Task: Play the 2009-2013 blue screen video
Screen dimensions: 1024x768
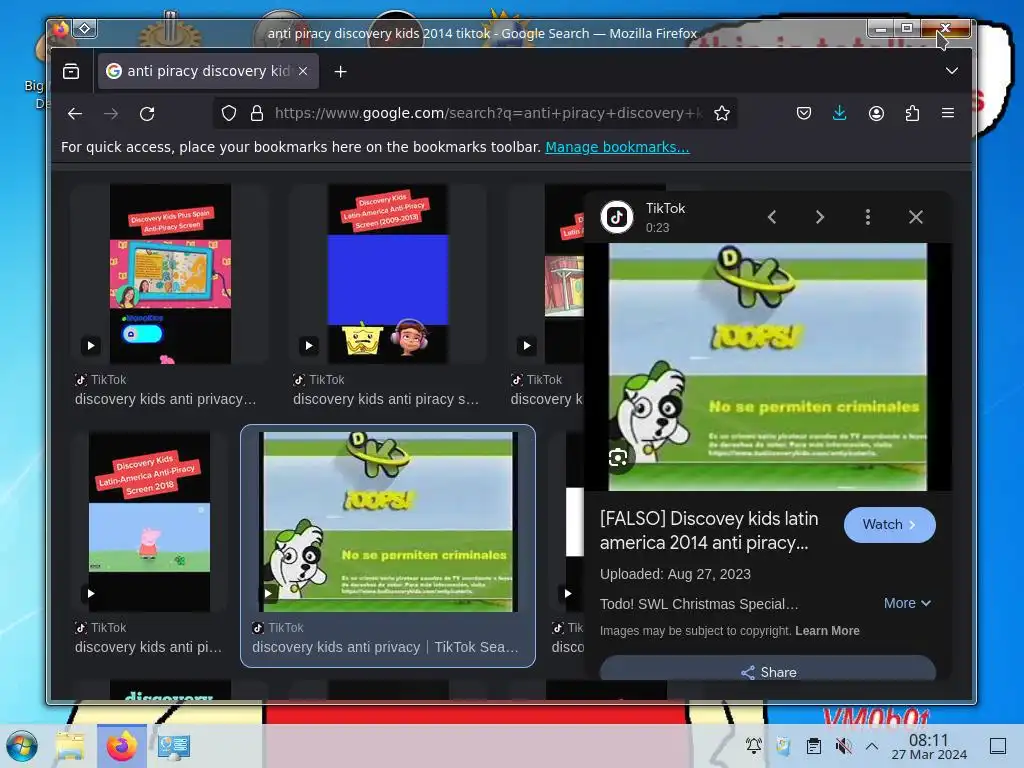Action: [x=309, y=345]
